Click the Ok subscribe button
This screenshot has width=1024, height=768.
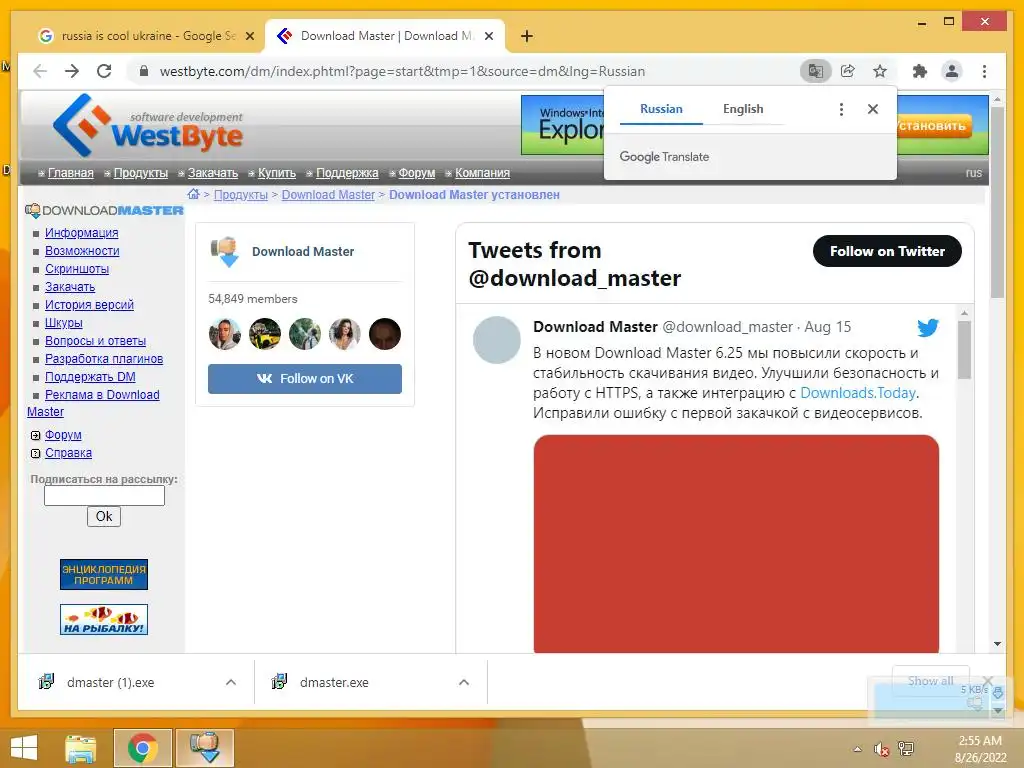tap(104, 517)
